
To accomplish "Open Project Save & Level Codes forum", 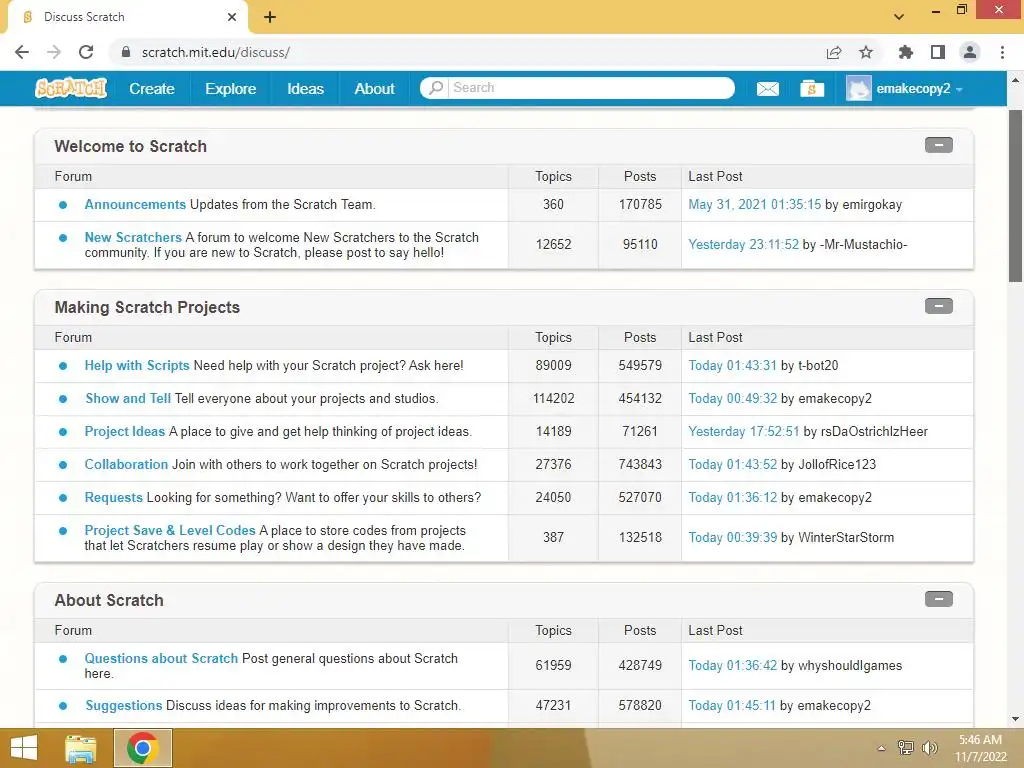I will pos(170,530).
